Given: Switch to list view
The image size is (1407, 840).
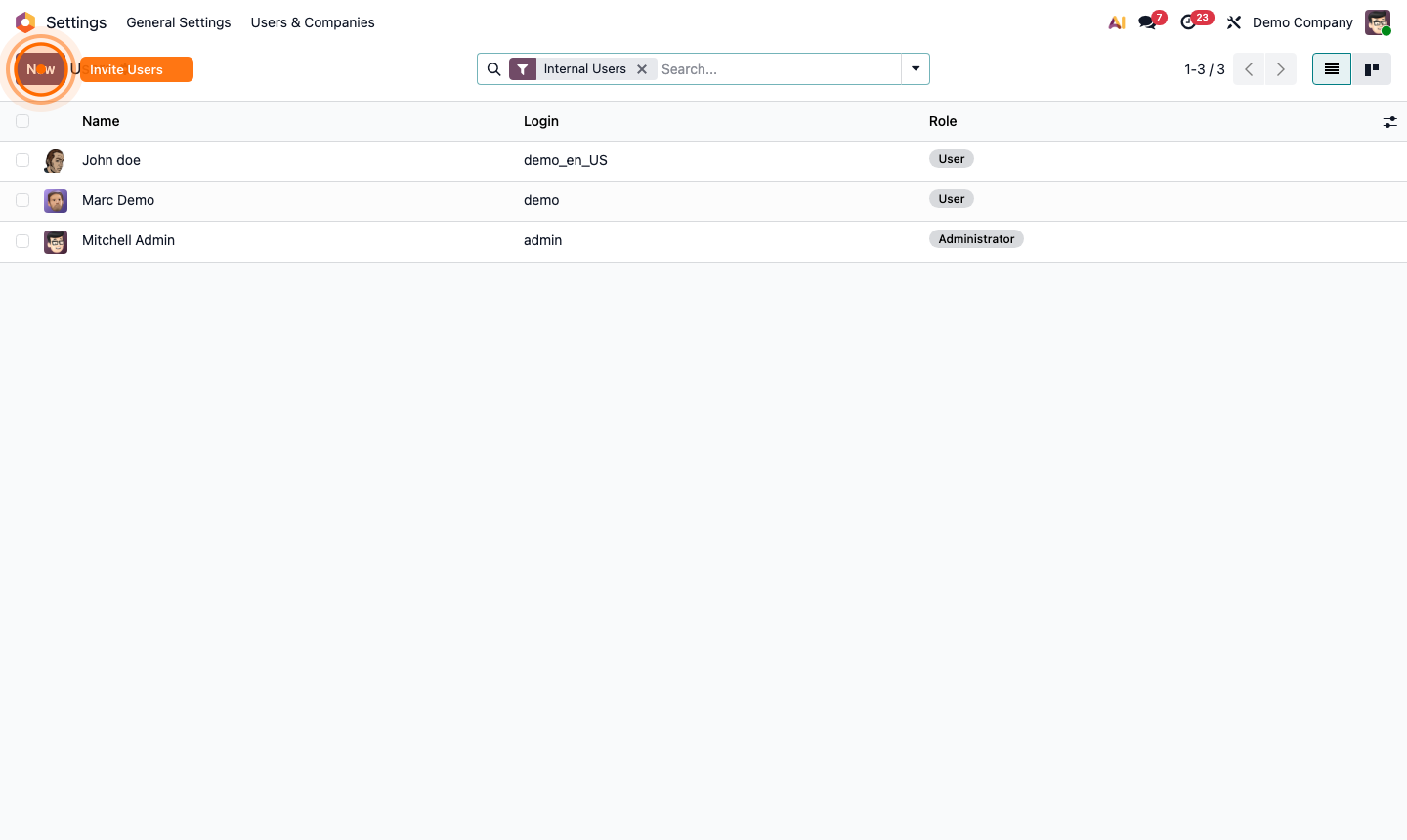Looking at the screenshot, I should pyautogui.click(x=1331, y=68).
